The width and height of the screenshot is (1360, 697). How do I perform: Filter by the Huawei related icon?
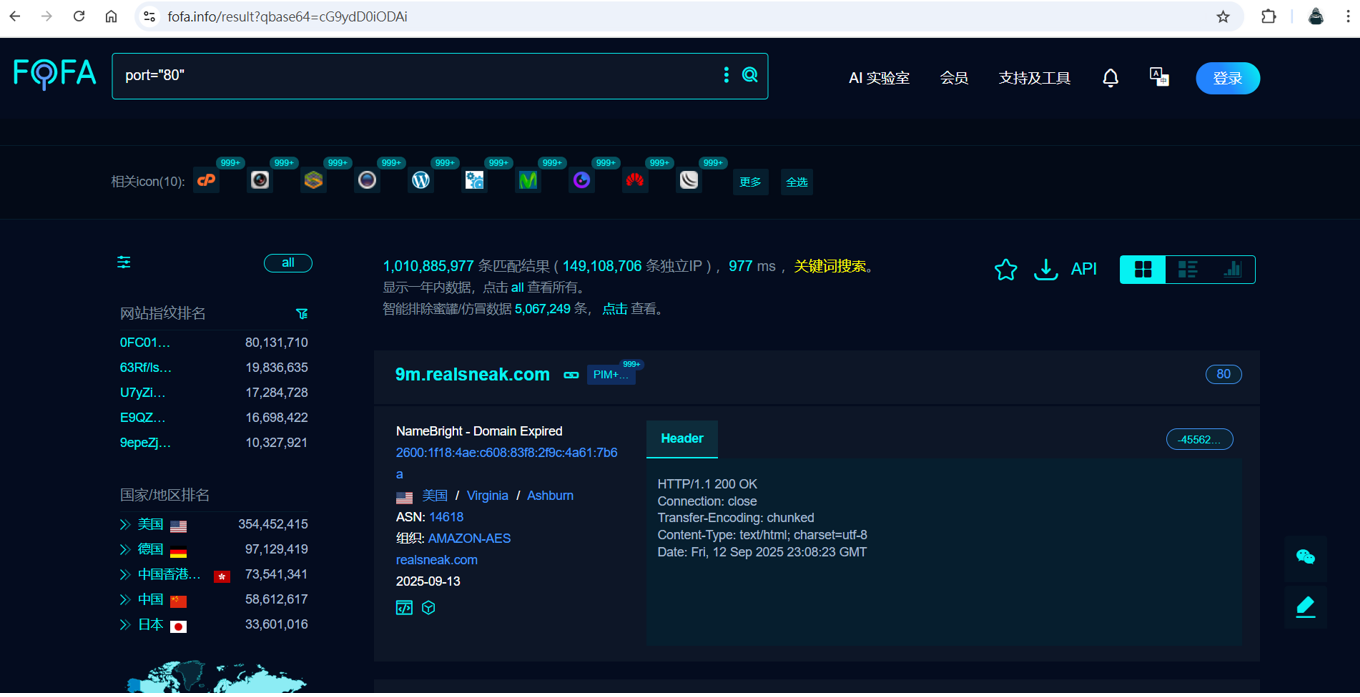pyautogui.click(x=635, y=181)
